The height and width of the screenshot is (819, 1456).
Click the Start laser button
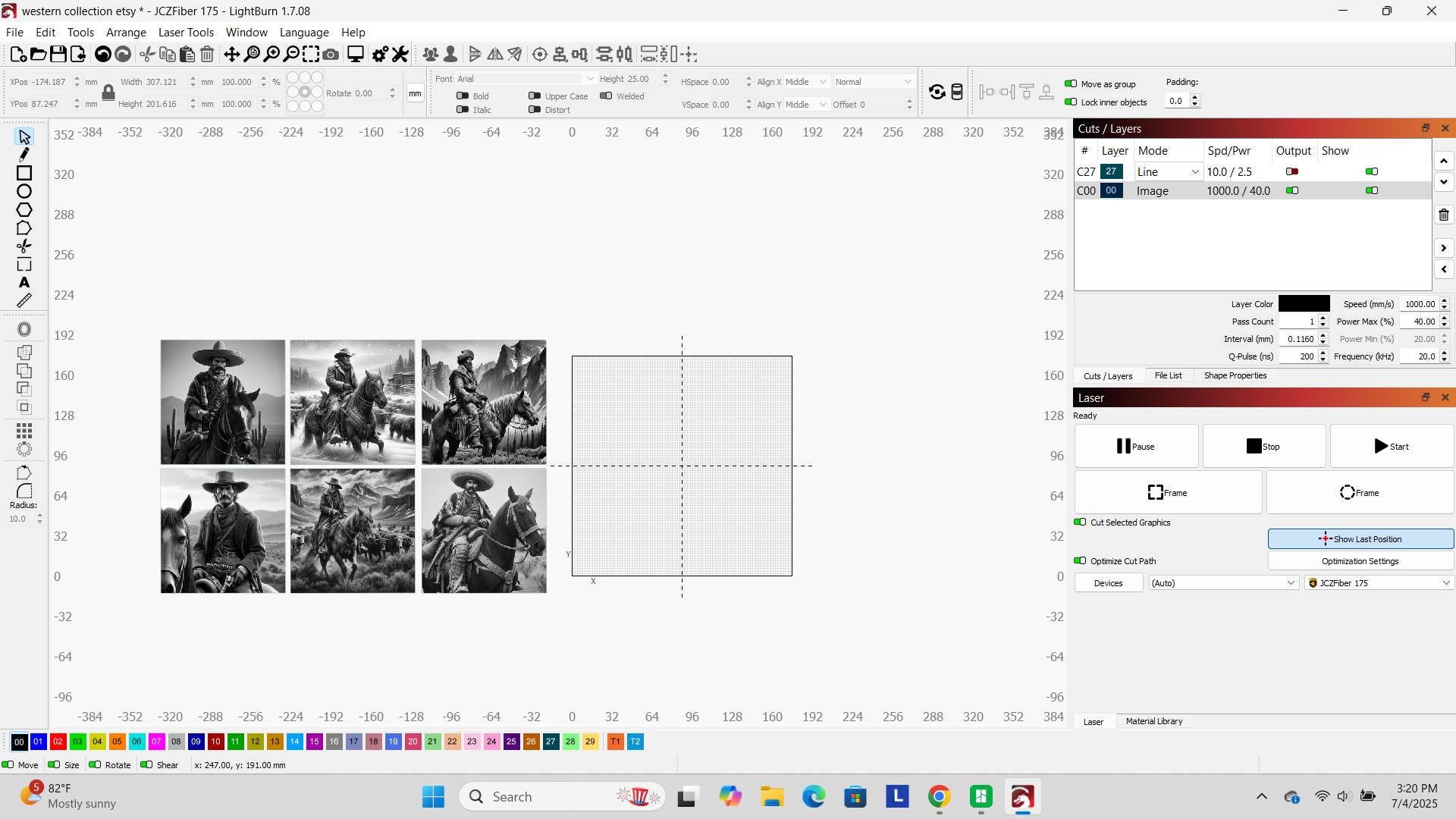coord(1392,446)
